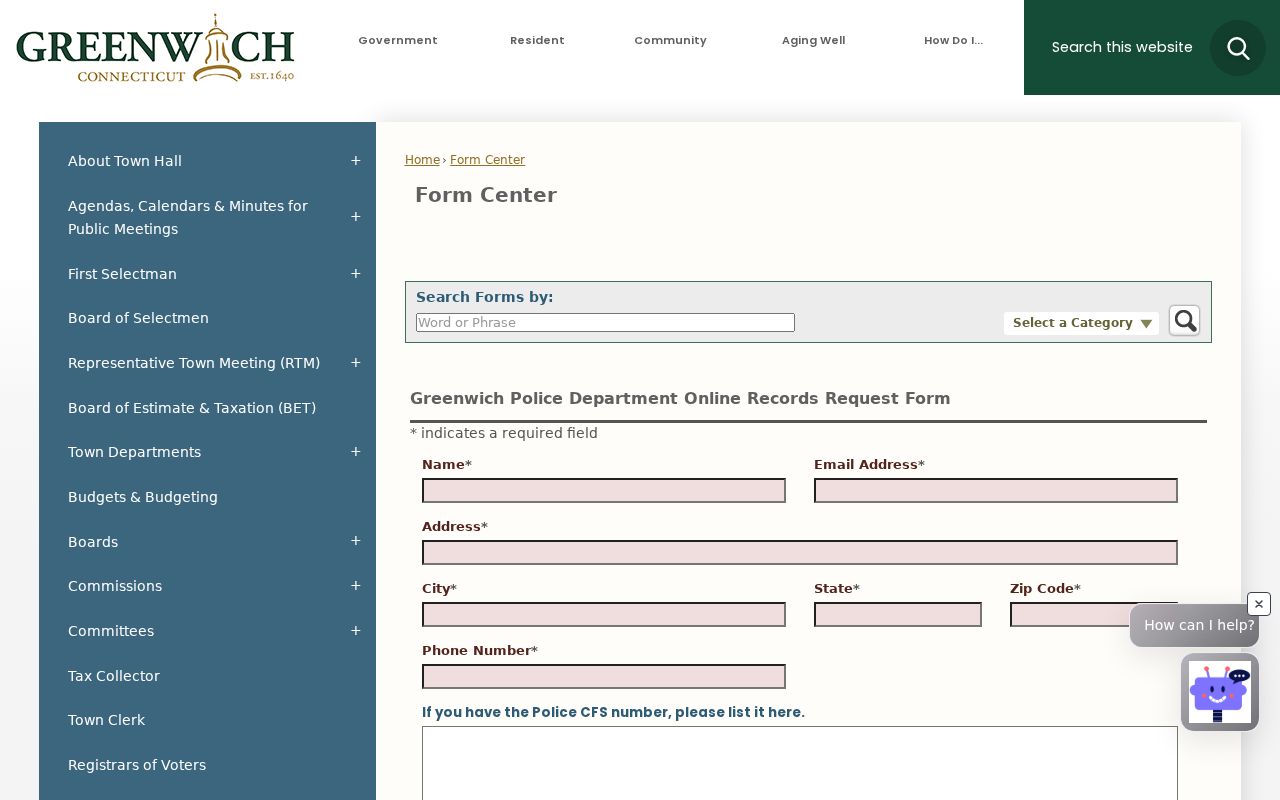Click the Address input field

(x=800, y=553)
